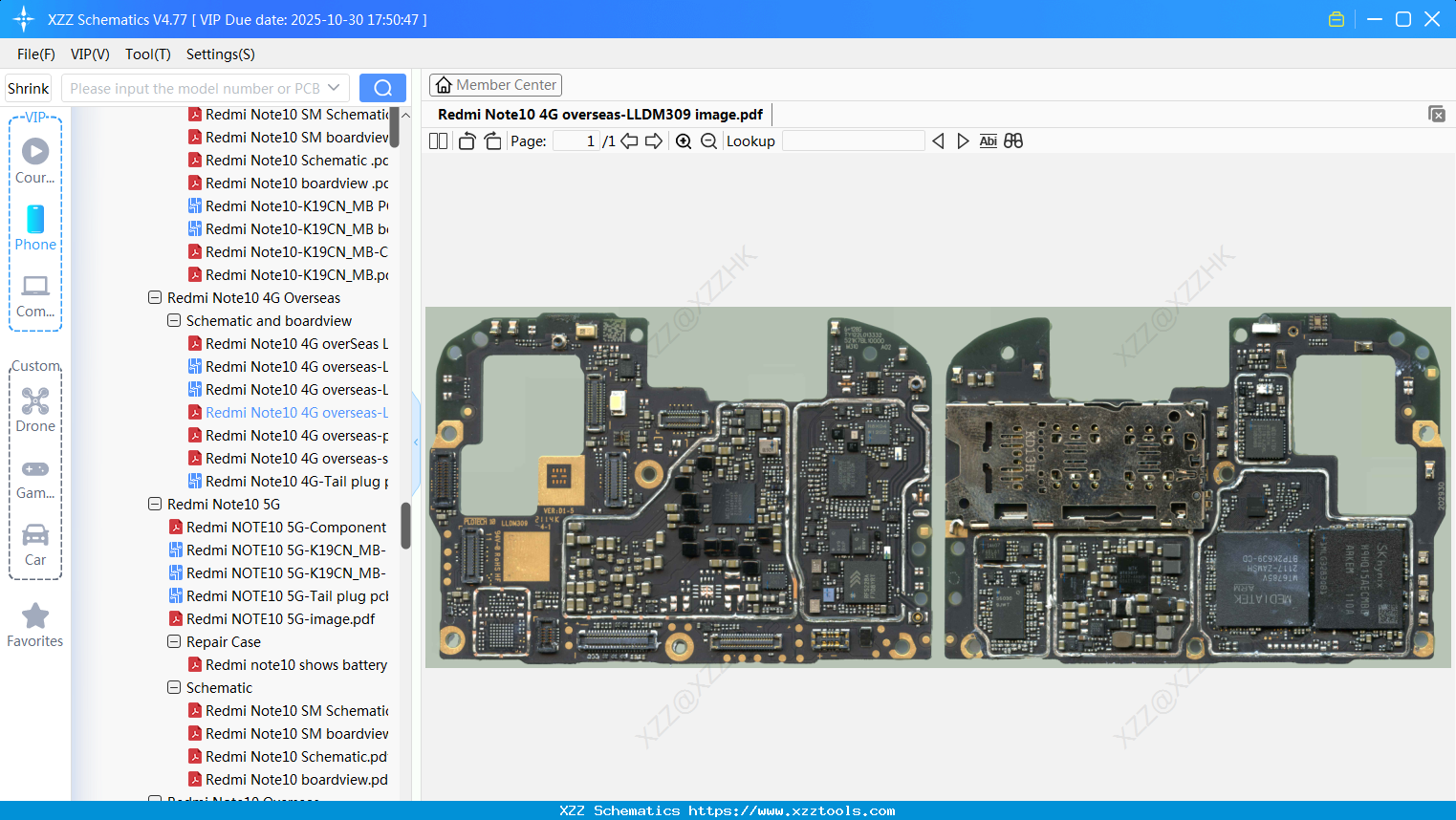
Task: Rotate the PDF page counterclockwise
Action: pyautogui.click(x=466, y=140)
